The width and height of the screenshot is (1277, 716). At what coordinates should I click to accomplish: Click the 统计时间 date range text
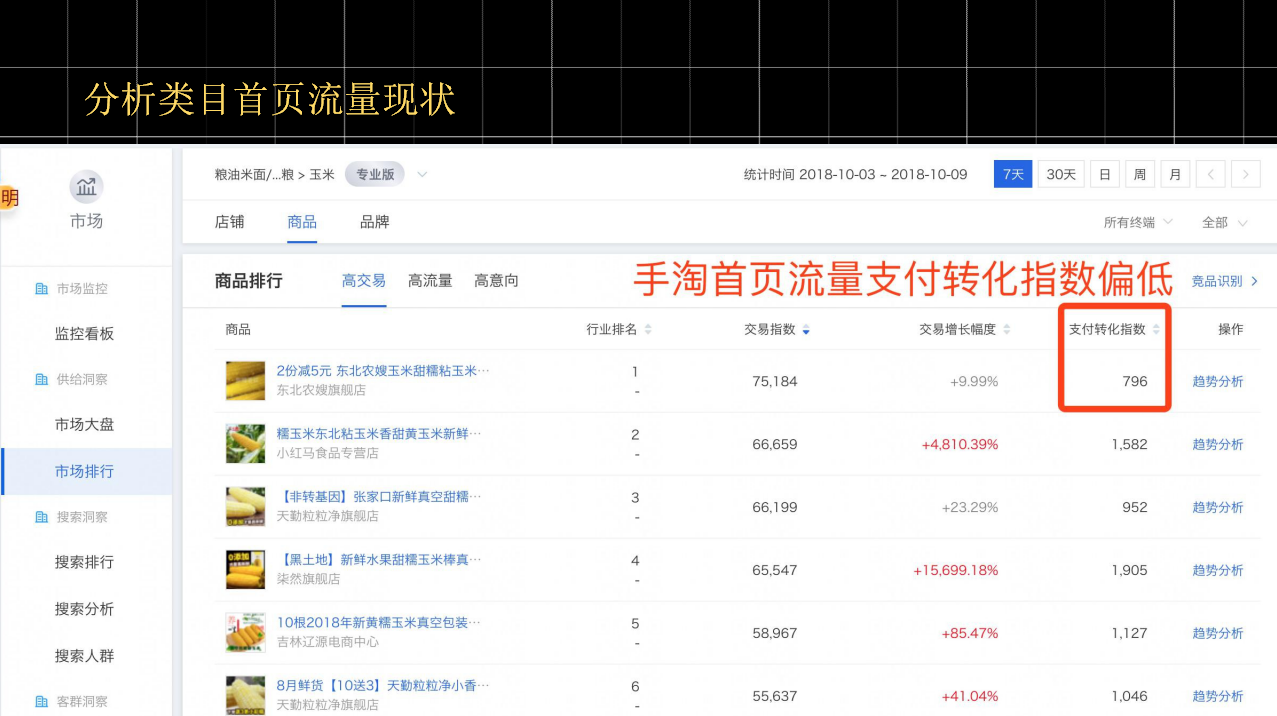(856, 174)
